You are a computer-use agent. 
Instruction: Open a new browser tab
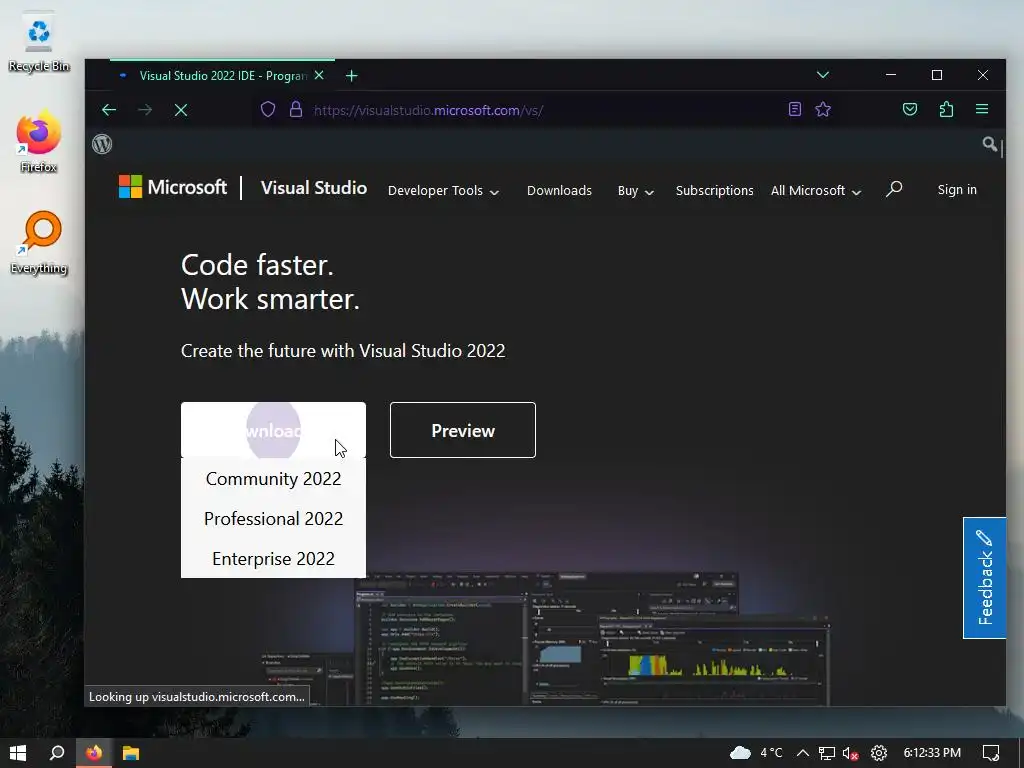point(351,76)
